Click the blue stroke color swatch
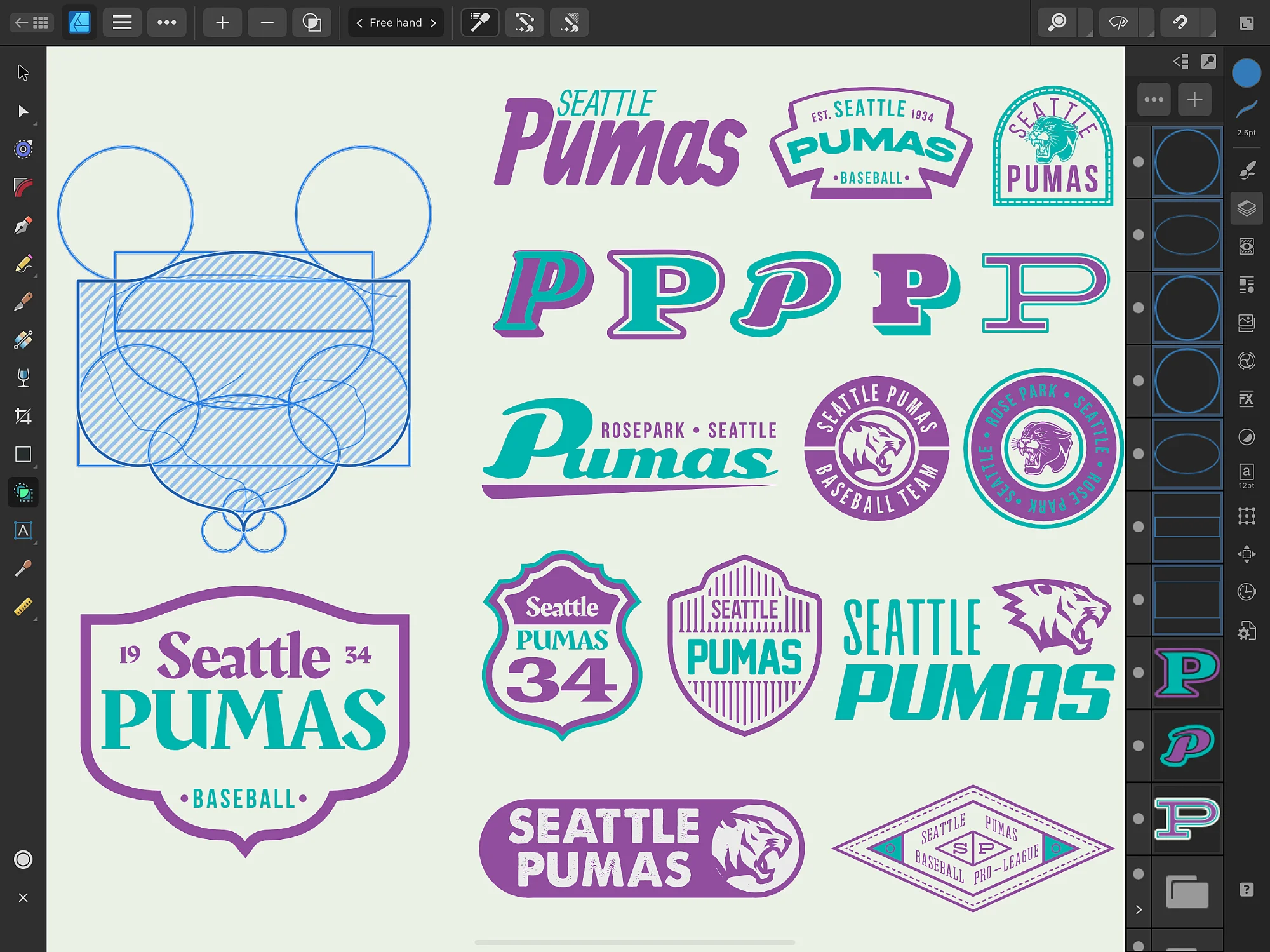Image resolution: width=1270 pixels, height=952 pixels. (1246, 72)
